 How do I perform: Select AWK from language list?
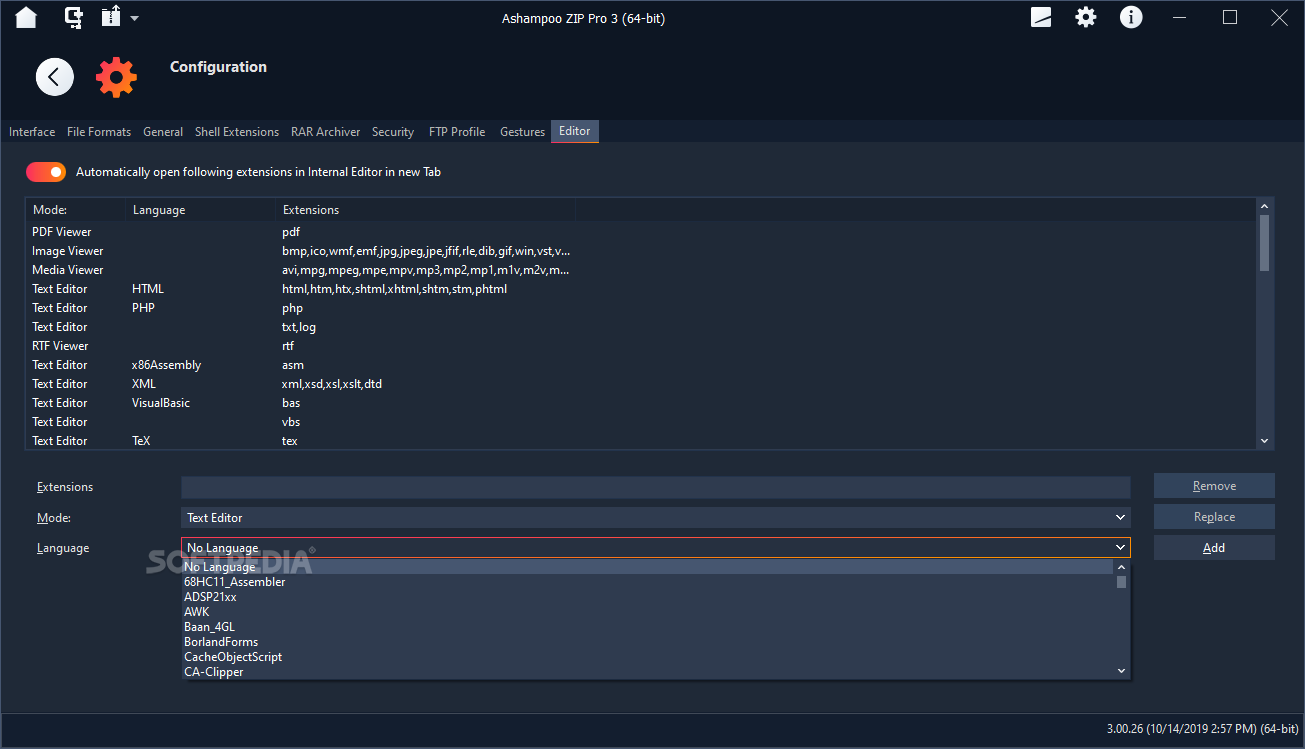click(x=648, y=612)
